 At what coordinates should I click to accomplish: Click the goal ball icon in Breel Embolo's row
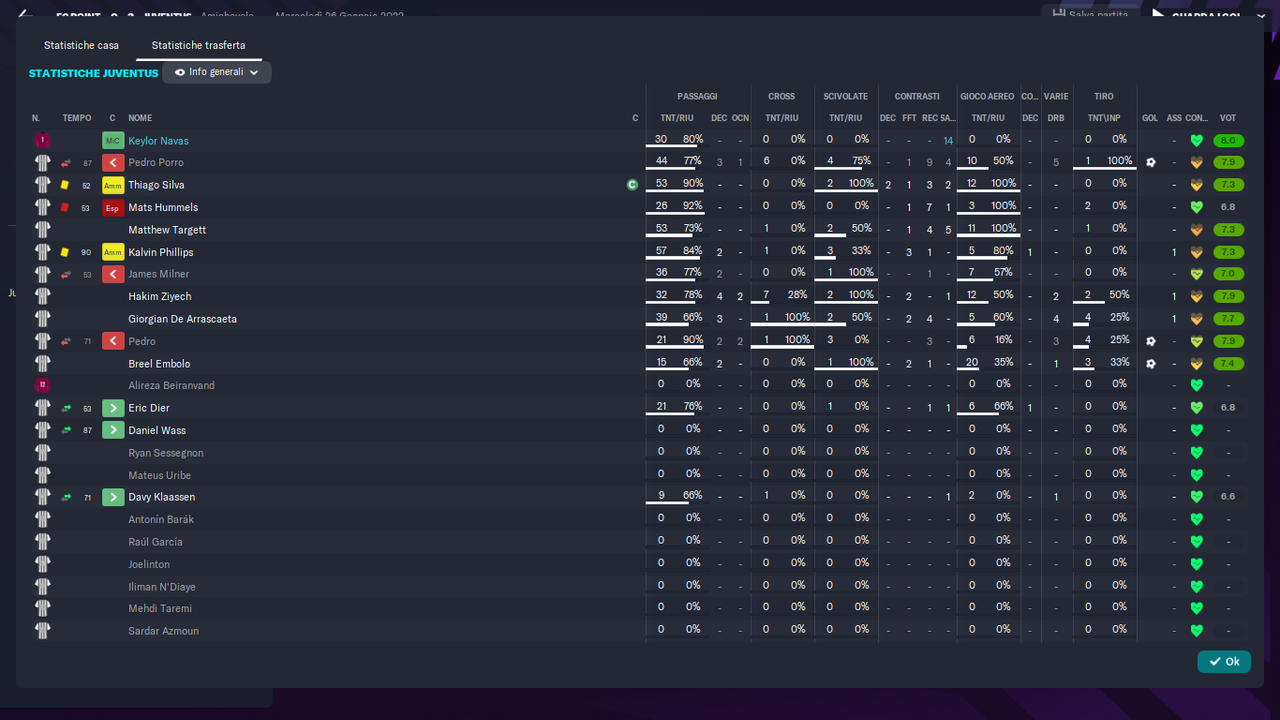(1150, 364)
